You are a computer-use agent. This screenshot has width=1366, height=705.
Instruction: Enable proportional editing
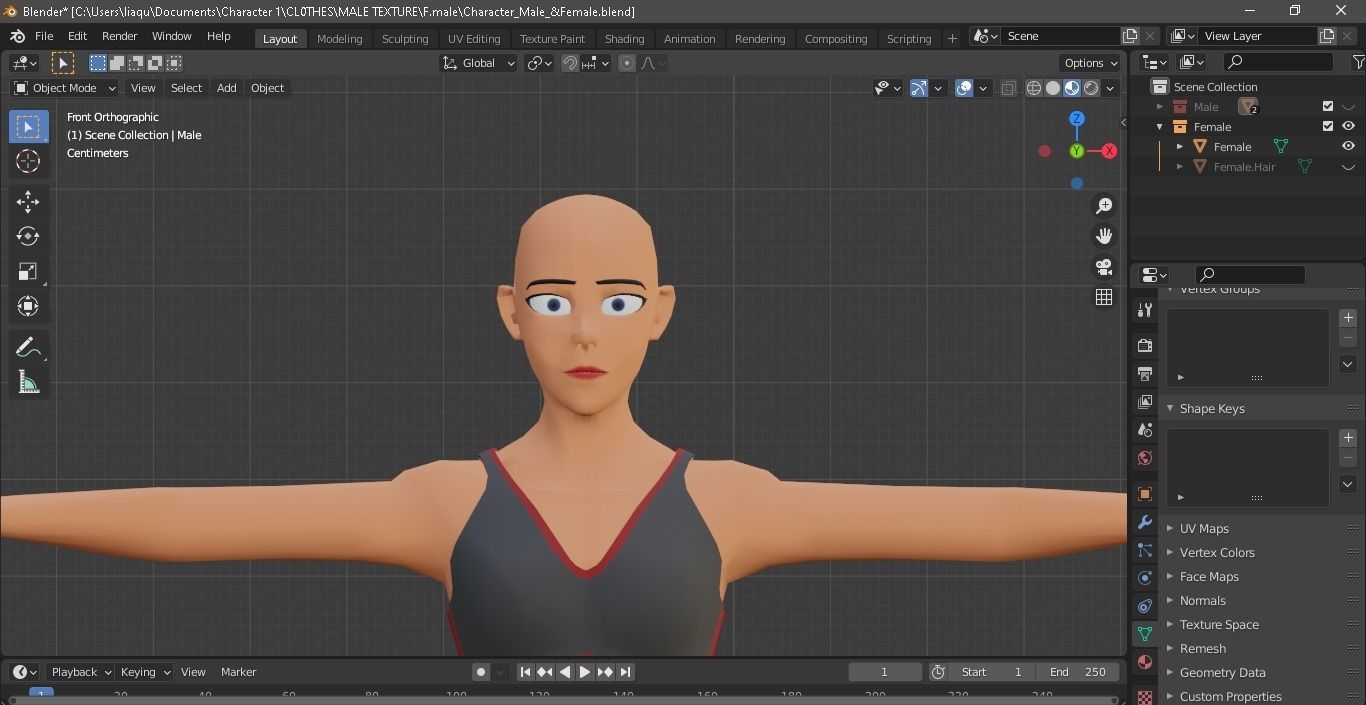[x=627, y=63]
